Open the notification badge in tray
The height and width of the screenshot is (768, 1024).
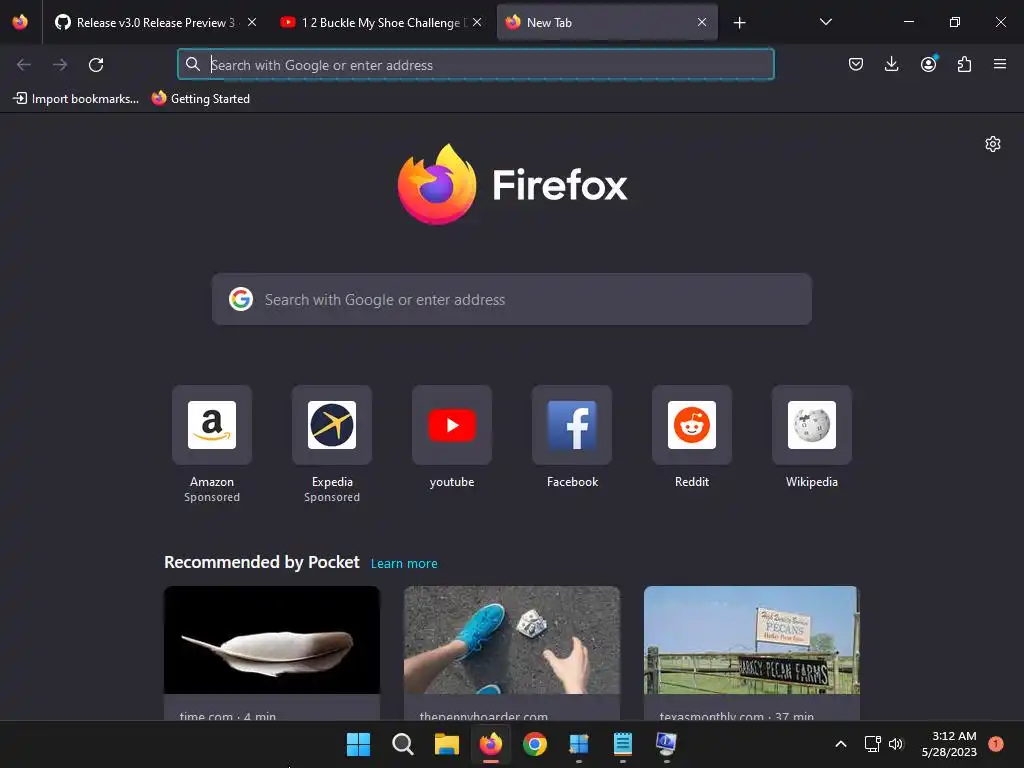click(996, 744)
